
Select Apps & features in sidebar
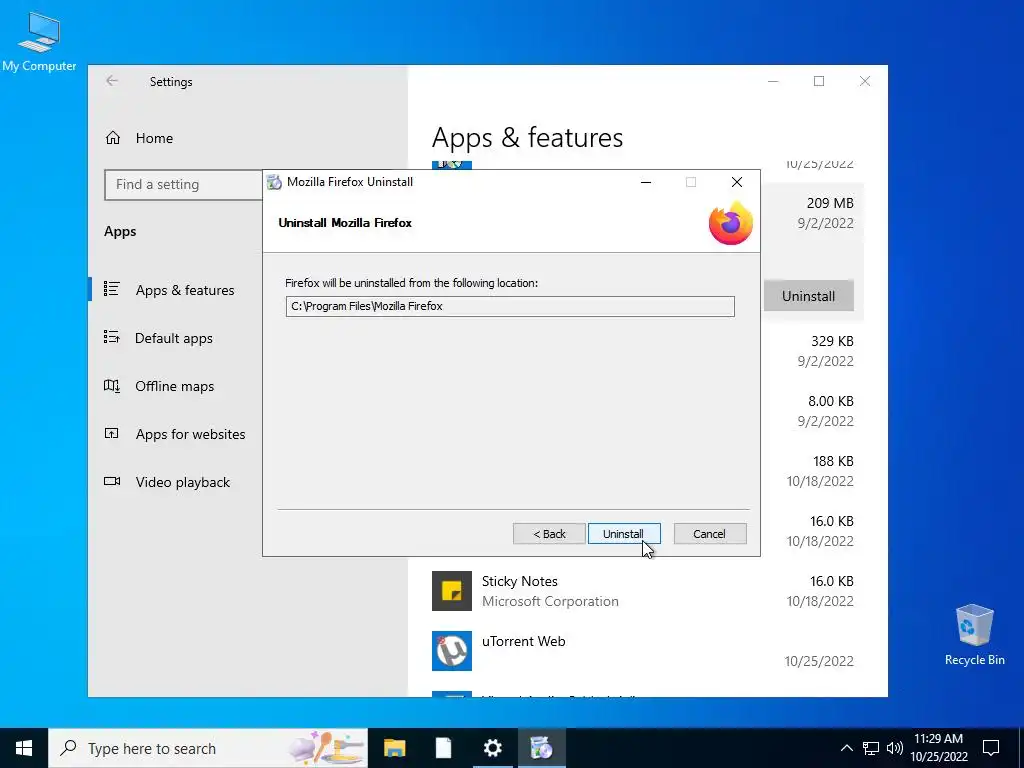pyautogui.click(x=185, y=290)
